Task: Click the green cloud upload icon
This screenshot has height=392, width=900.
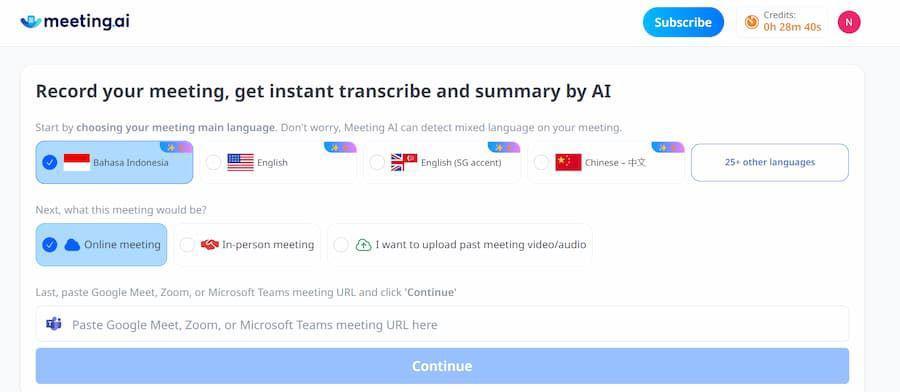Action: 363,245
